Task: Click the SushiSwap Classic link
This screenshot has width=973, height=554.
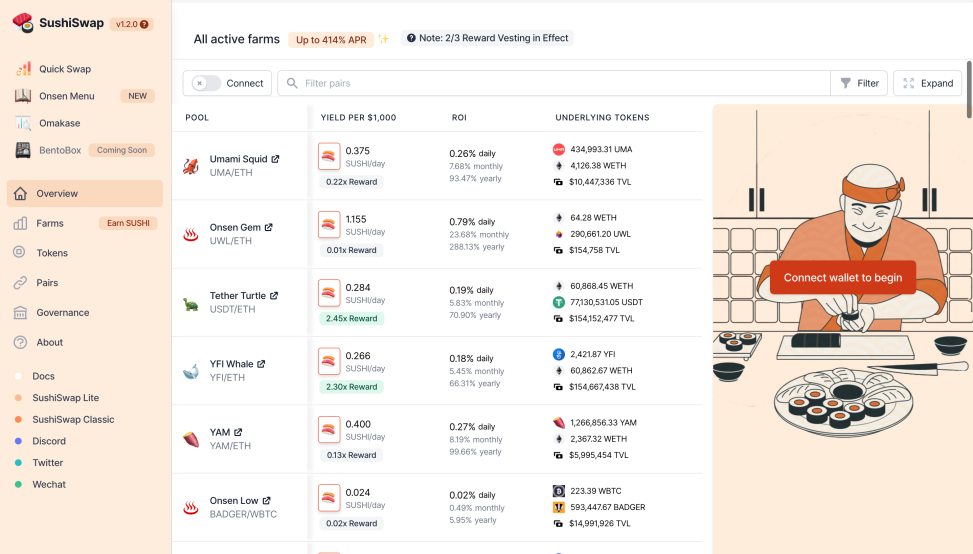Action: point(73,420)
